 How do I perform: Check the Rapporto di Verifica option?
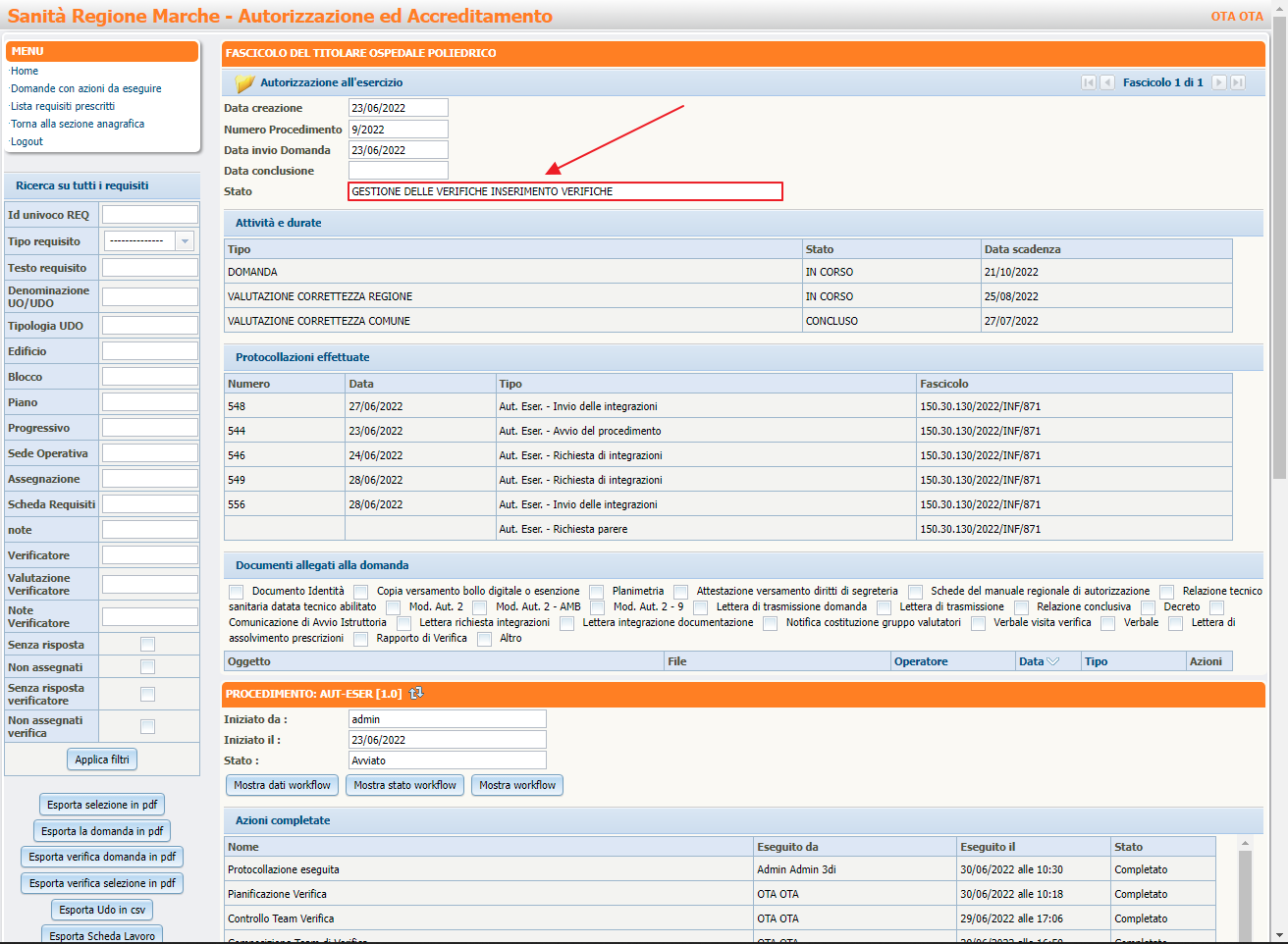pos(362,639)
